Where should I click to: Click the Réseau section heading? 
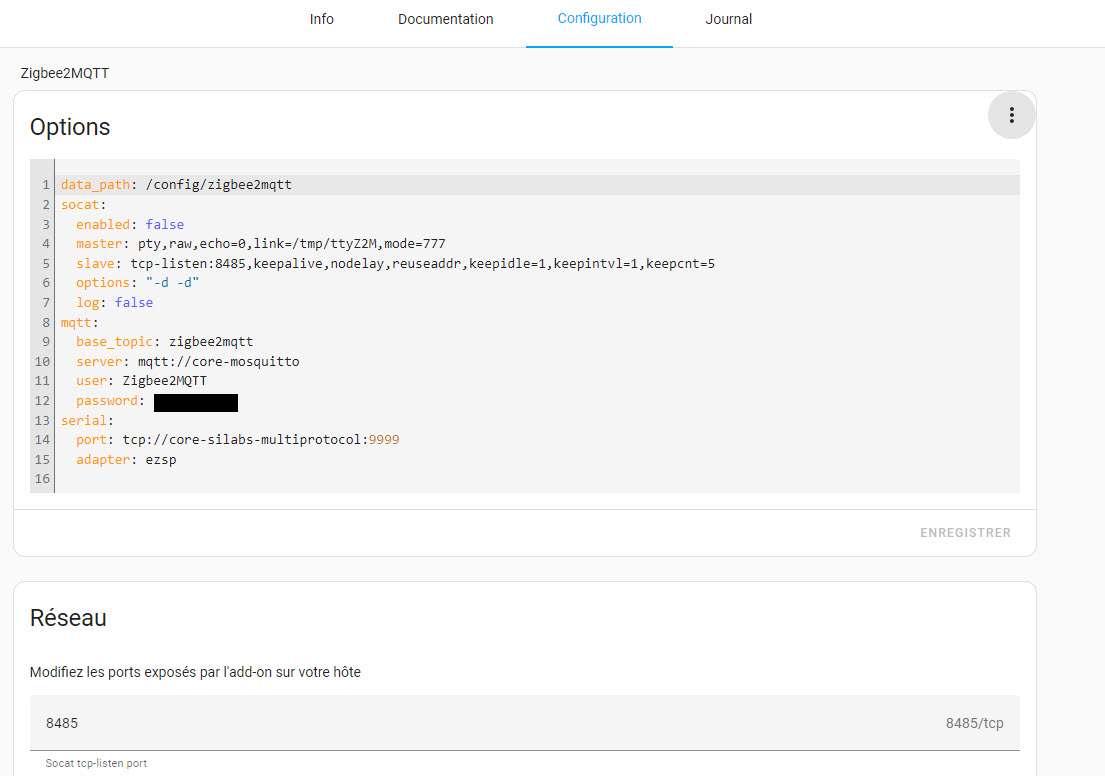tap(68, 617)
